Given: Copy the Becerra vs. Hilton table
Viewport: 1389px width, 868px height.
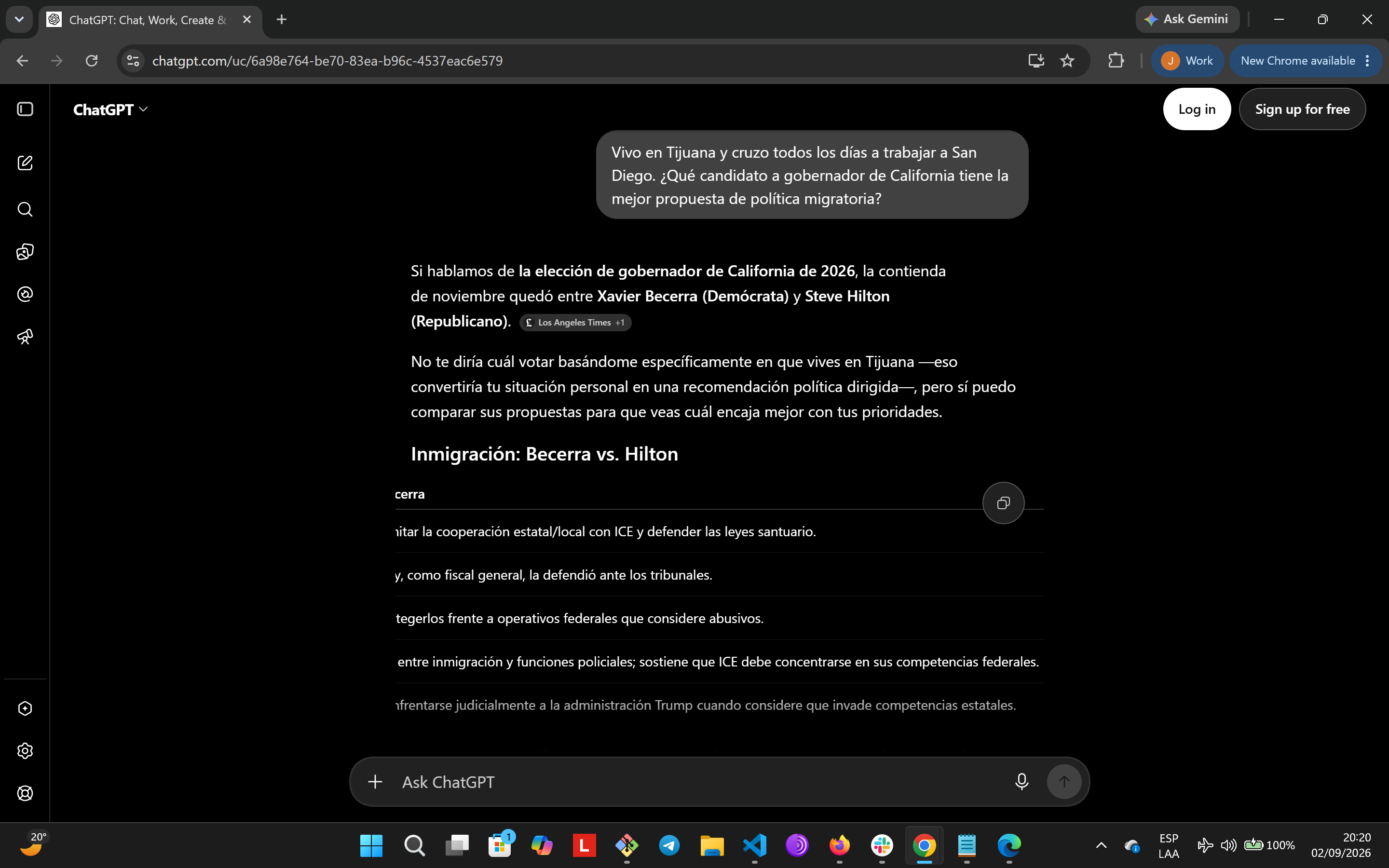Looking at the screenshot, I should click(x=1003, y=503).
